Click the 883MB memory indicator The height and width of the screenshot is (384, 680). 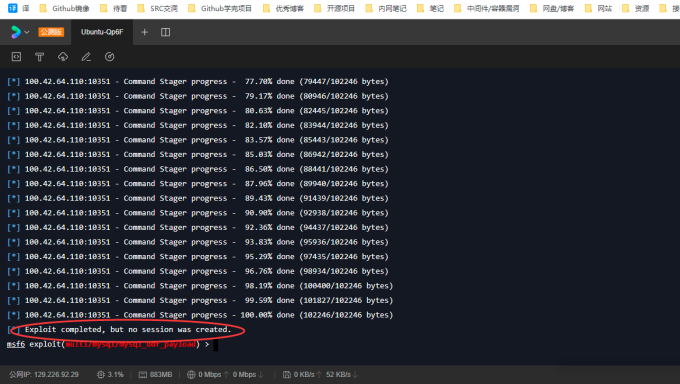point(155,374)
